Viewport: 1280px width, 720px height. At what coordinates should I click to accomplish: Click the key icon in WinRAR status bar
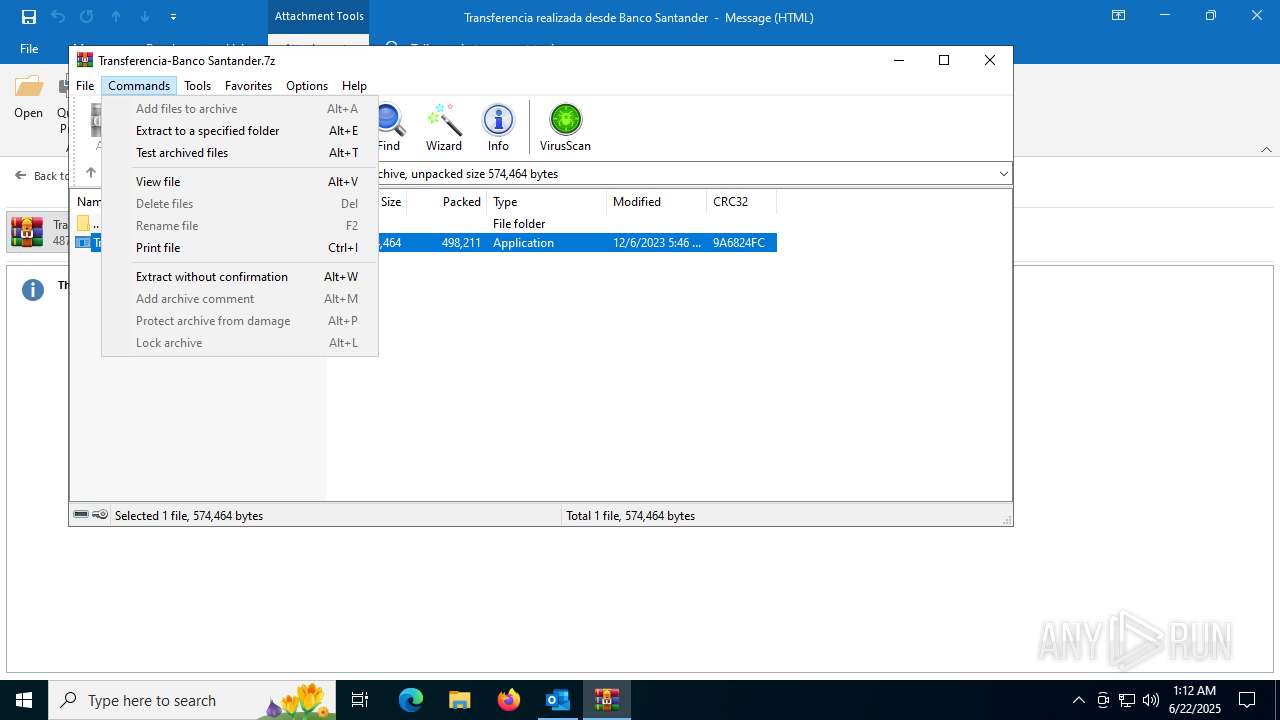pos(100,515)
